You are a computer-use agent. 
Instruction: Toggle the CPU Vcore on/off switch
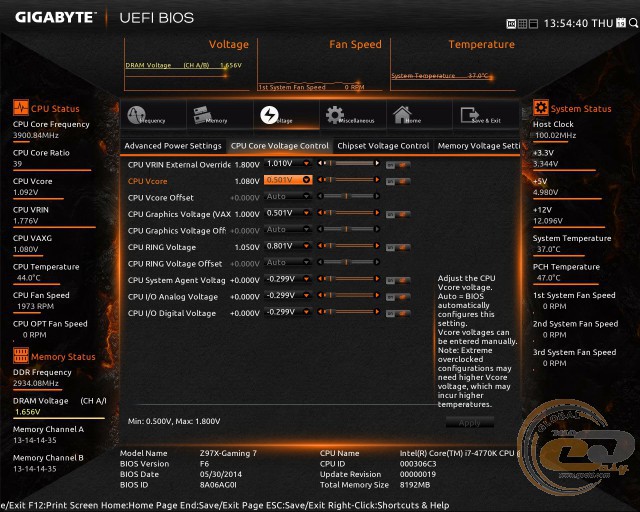point(398,181)
